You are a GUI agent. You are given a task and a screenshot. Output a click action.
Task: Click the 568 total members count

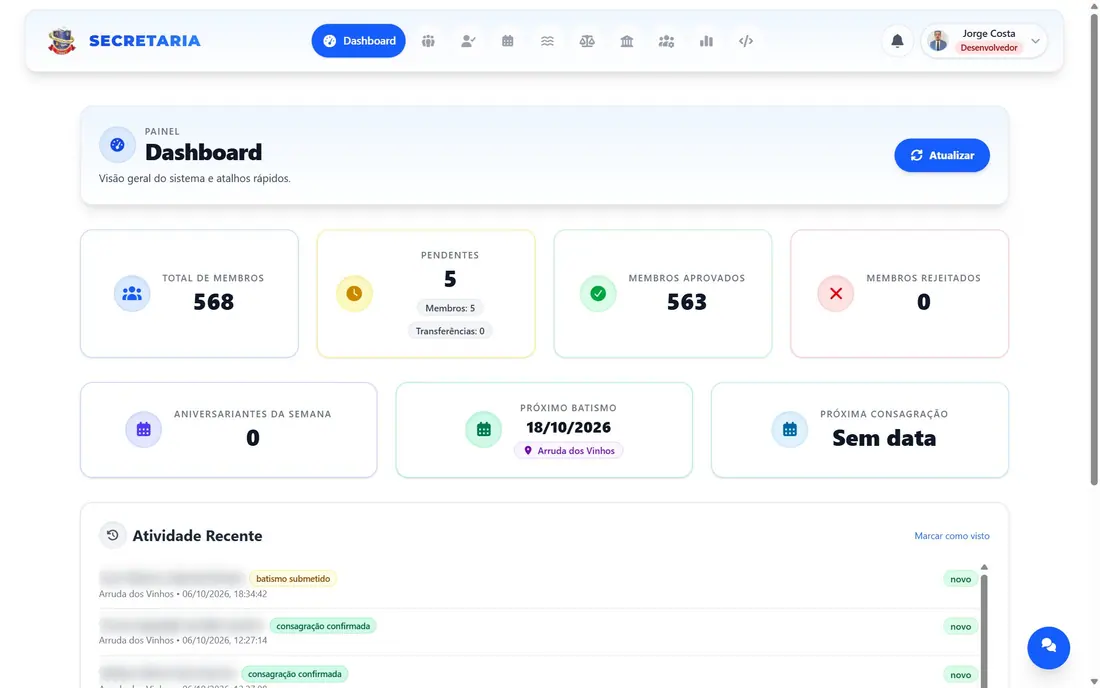[213, 302]
